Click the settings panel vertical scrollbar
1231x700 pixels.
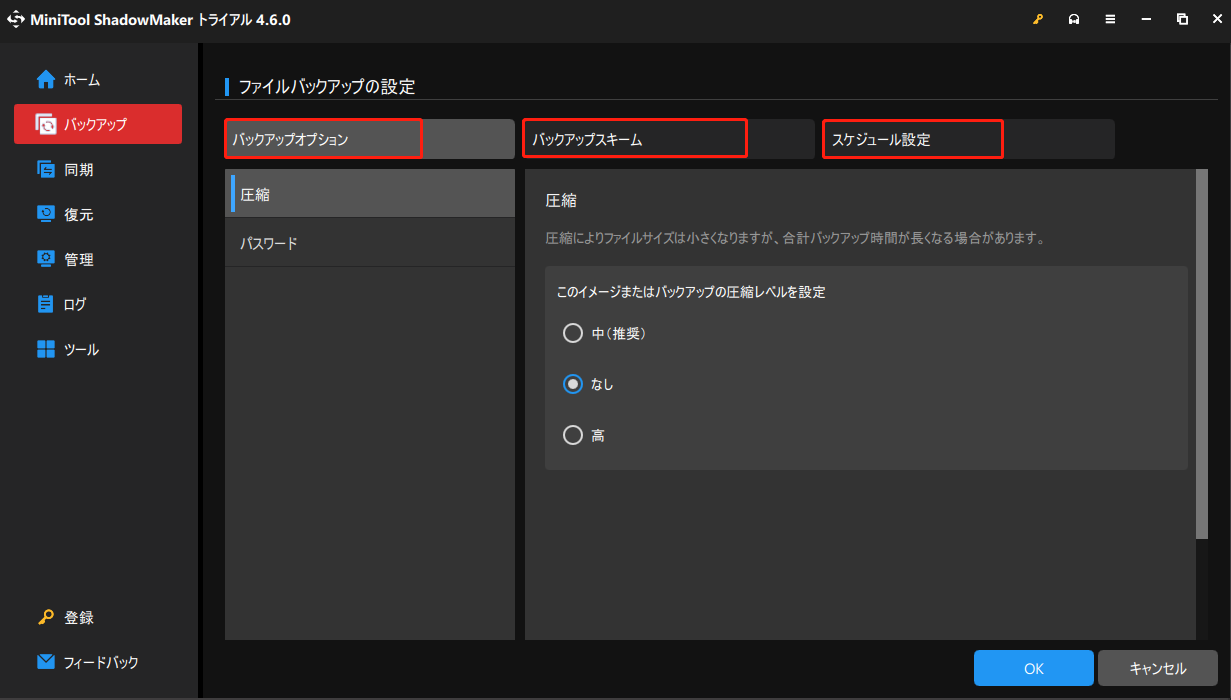click(1201, 354)
